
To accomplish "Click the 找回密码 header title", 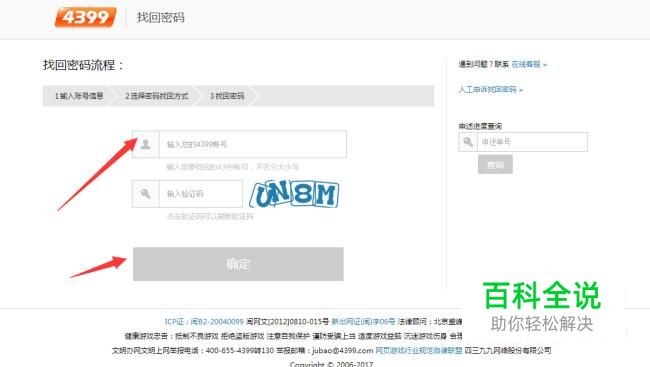I will click(160, 17).
